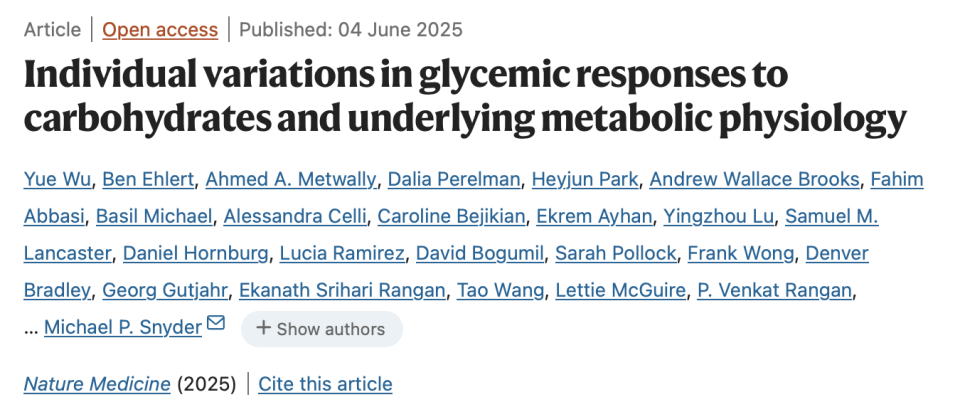Open Sarah Pollock author details

pyautogui.click(x=616, y=253)
